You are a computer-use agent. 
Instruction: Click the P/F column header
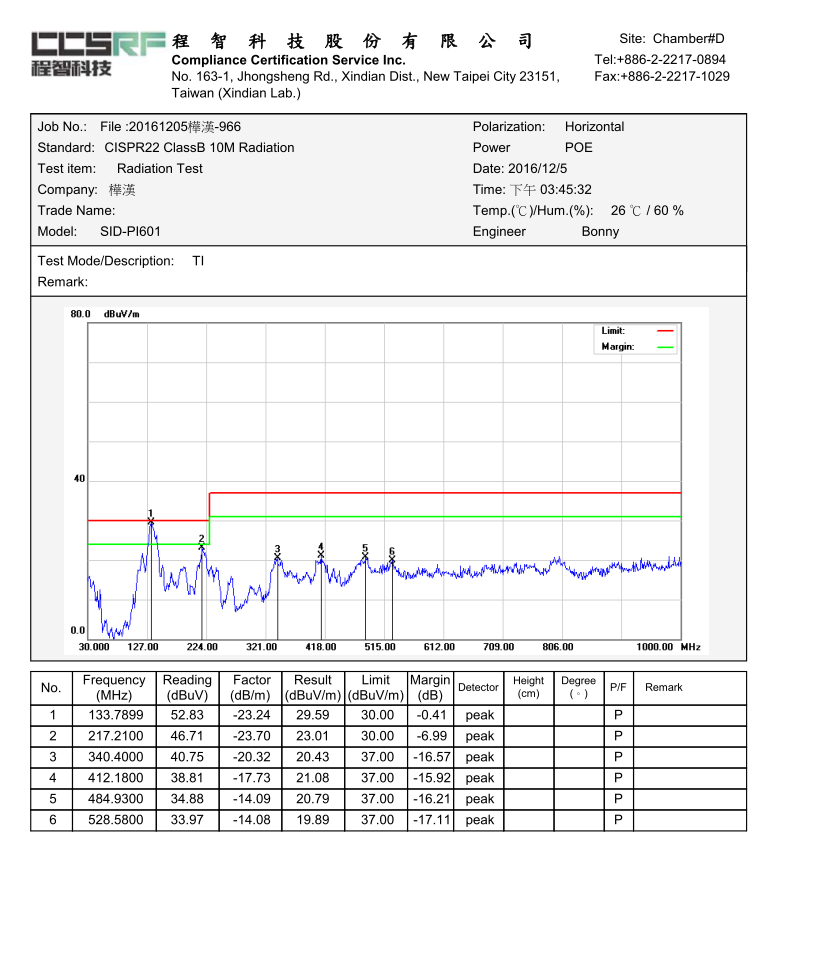618,687
